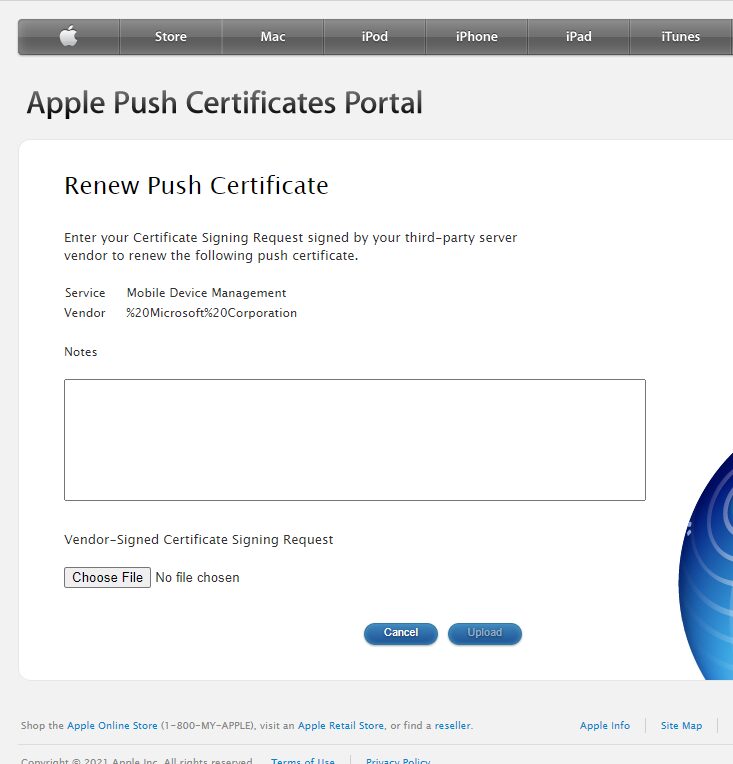Cancel the certificate renewal

click(x=400, y=633)
